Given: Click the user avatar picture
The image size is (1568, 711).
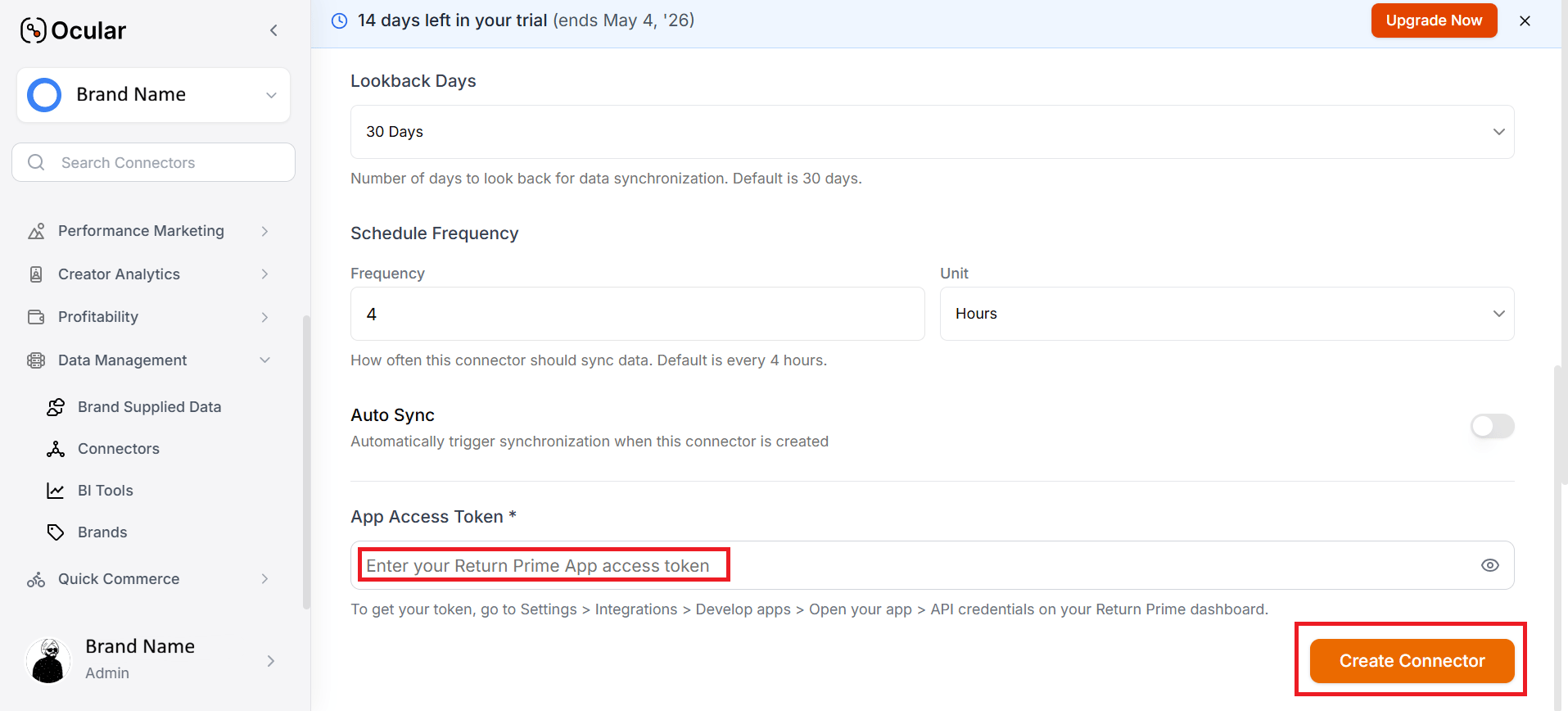Looking at the screenshot, I should 49,660.
